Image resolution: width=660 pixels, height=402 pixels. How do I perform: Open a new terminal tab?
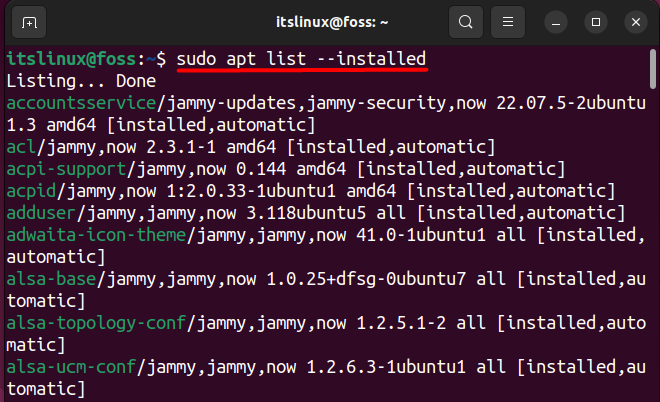[x=30, y=21]
